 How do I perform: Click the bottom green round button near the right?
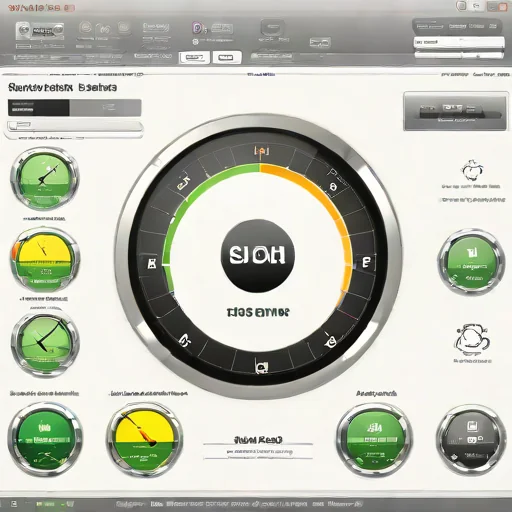coord(375,439)
